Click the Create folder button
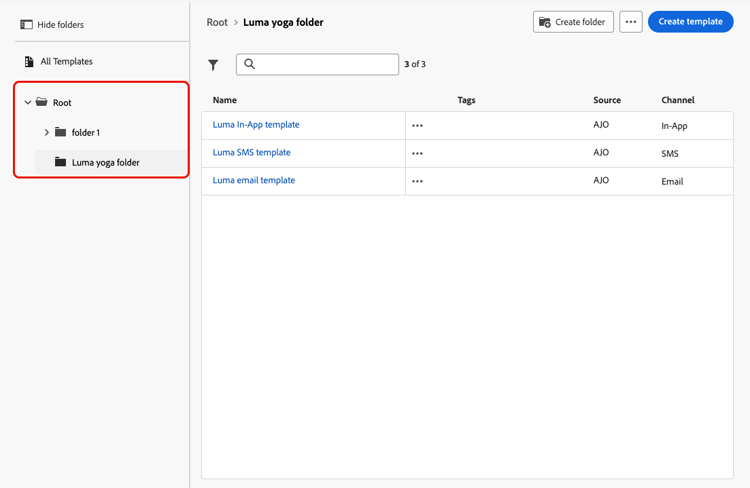Viewport: 750px width, 488px height. click(x=573, y=22)
